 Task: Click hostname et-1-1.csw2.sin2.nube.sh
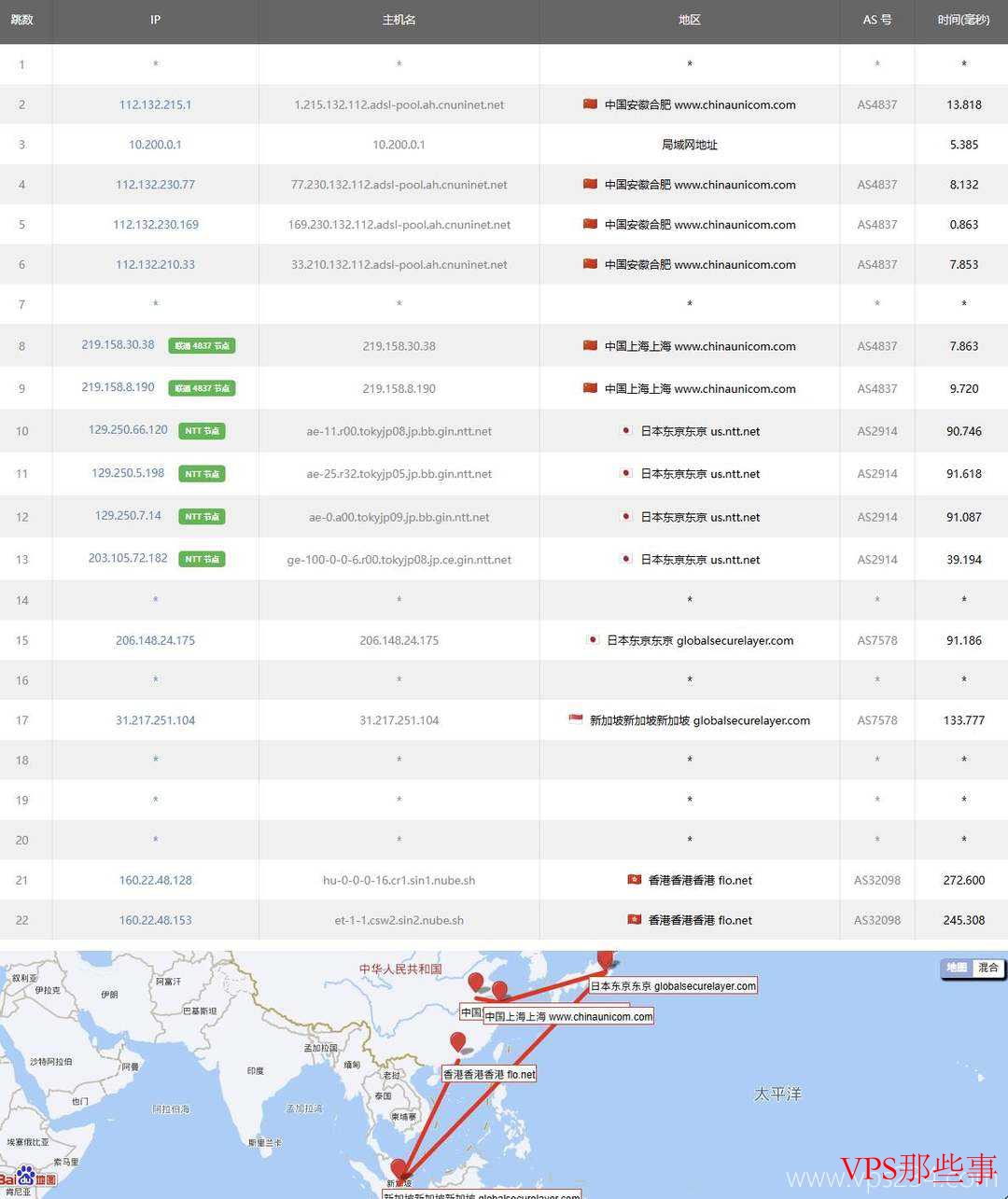399,921
